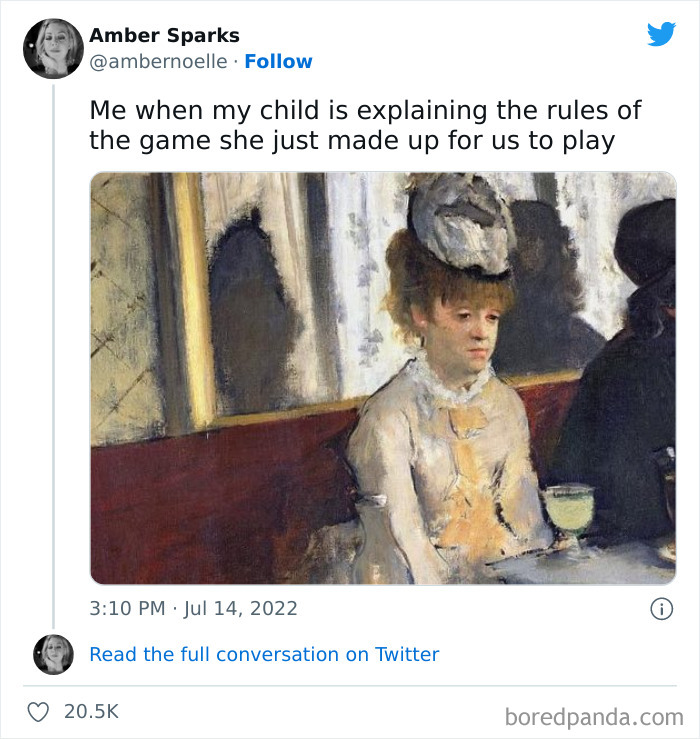Screen dimensions: 700x739
Task: Click the small avatar beside conversation link
Action: pyautogui.click(x=53, y=654)
